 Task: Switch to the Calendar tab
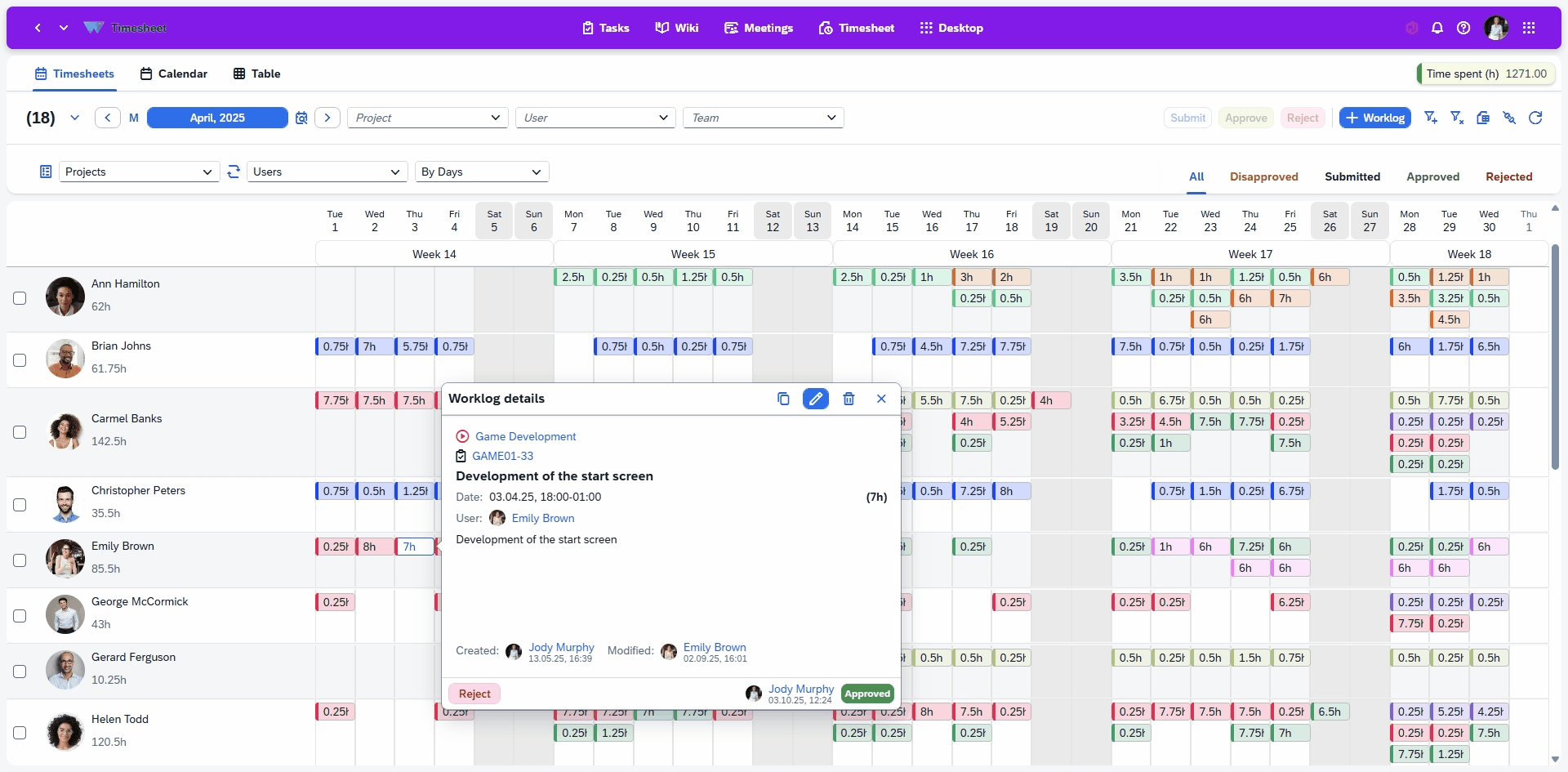pyautogui.click(x=174, y=74)
